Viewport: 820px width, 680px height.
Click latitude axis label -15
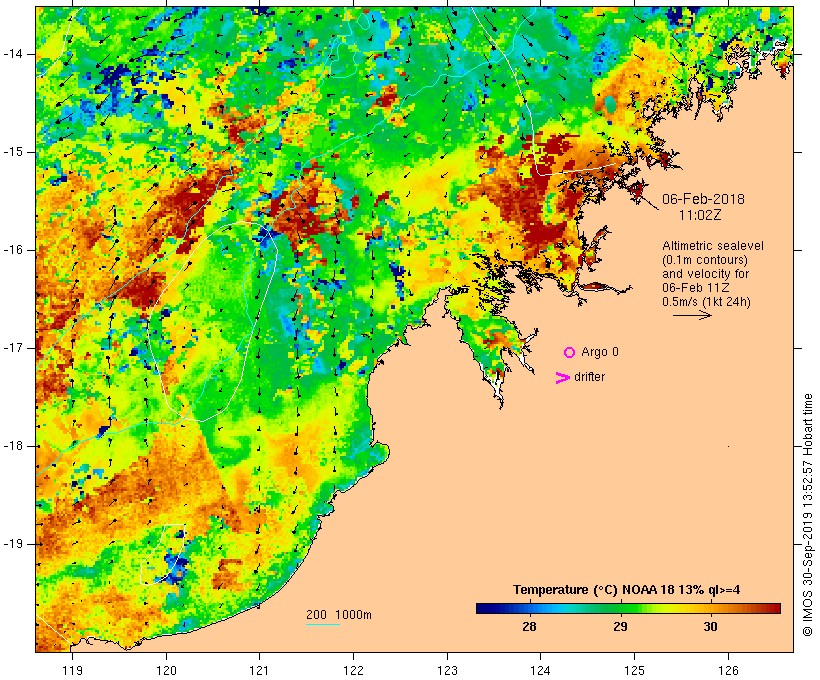click(13, 152)
